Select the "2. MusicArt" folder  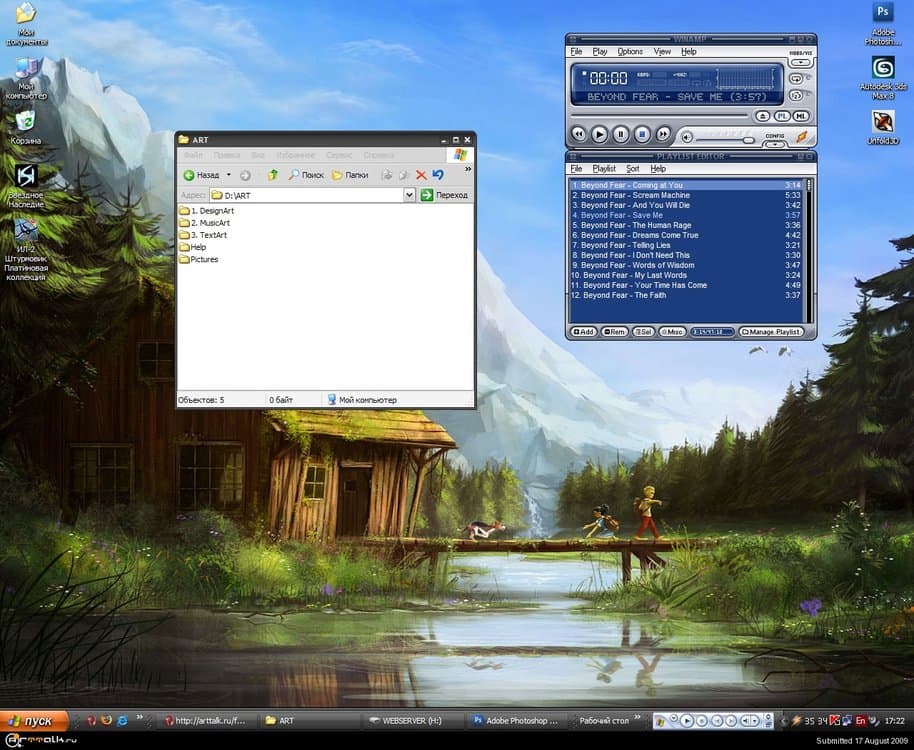[205, 223]
